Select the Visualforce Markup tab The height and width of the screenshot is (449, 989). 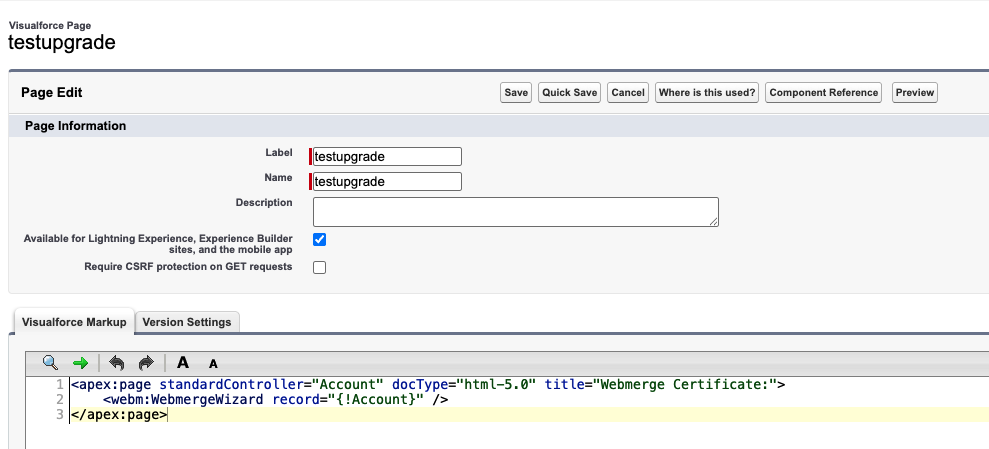(x=74, y=322)
